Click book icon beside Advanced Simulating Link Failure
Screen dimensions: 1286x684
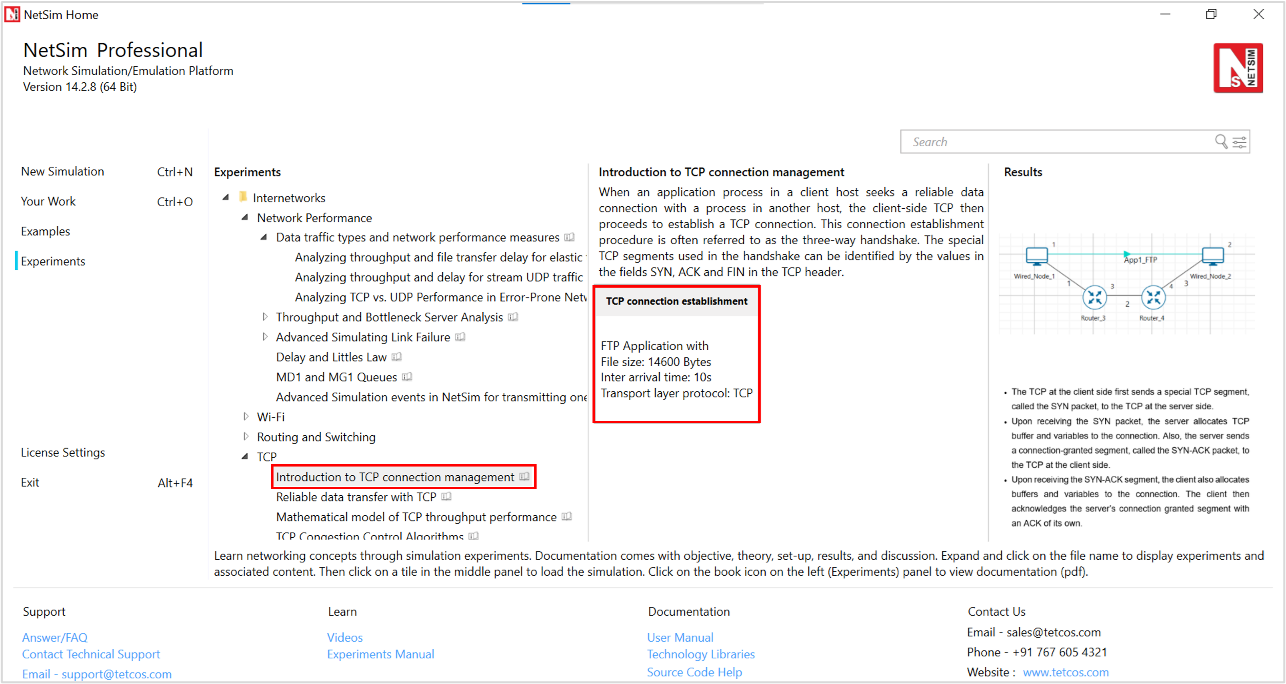tap(461, 337)
